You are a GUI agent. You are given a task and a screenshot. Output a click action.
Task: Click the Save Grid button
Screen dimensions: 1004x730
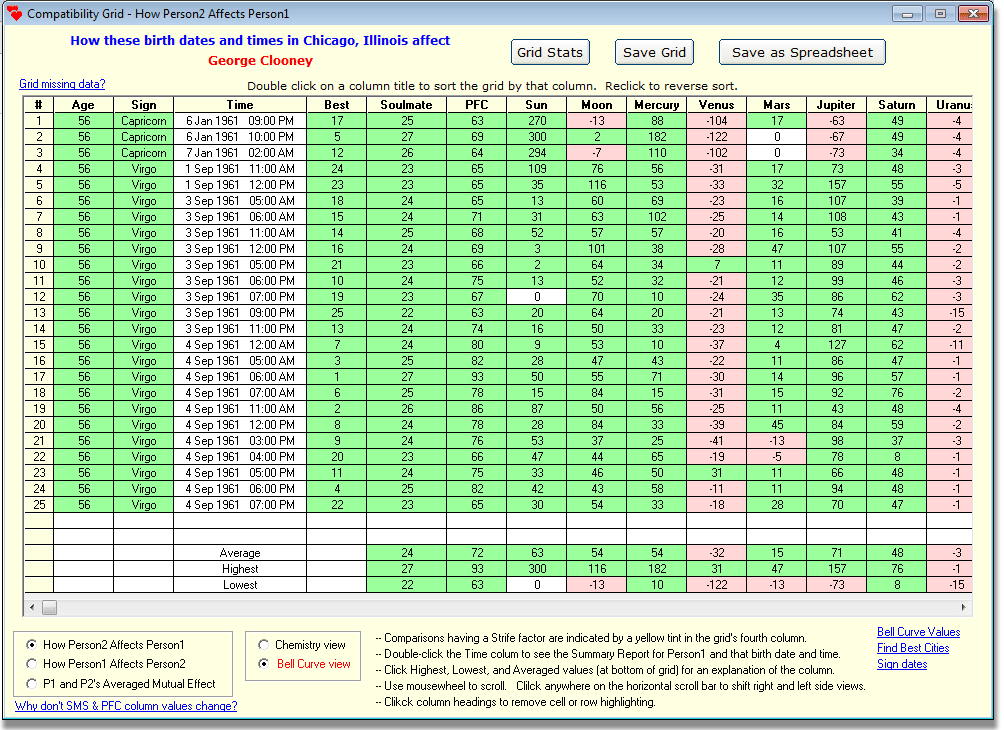coord(654,52)
